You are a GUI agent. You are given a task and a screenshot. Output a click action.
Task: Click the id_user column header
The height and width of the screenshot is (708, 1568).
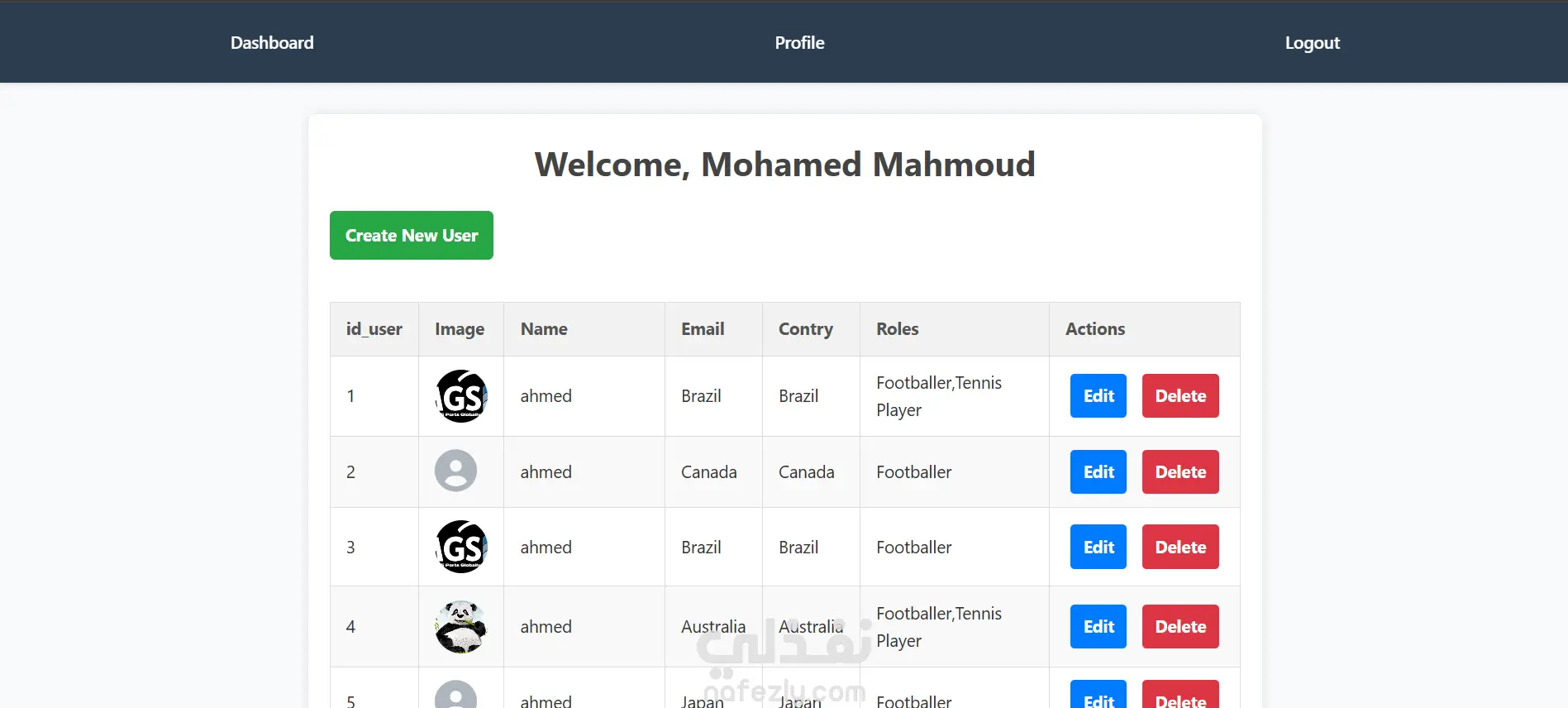point(374,329)
